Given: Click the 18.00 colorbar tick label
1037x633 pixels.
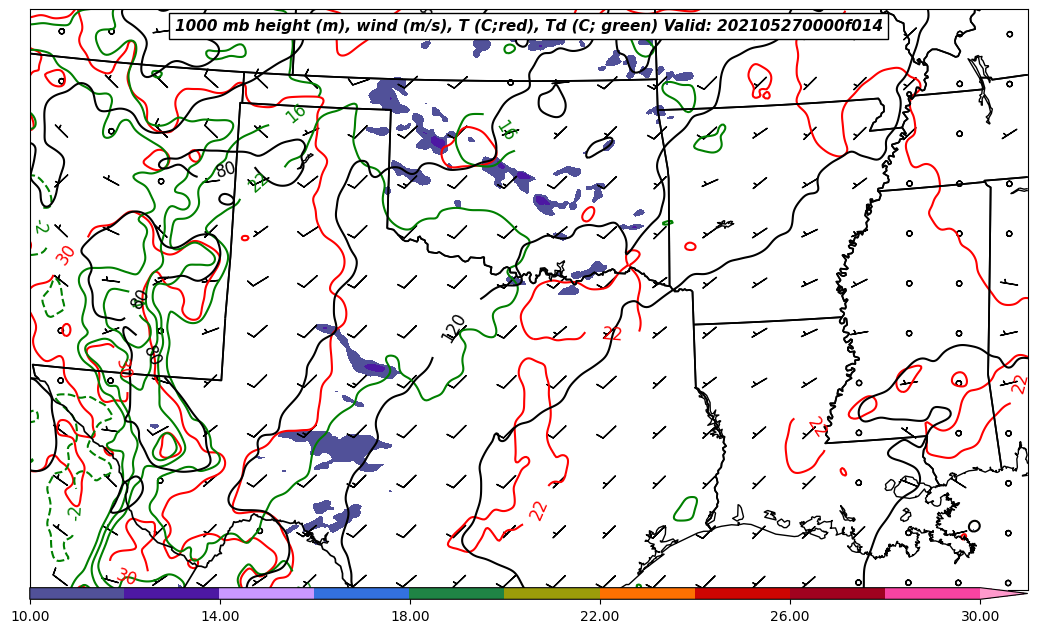Looking at the screenshot, I should tap(409, 616).
